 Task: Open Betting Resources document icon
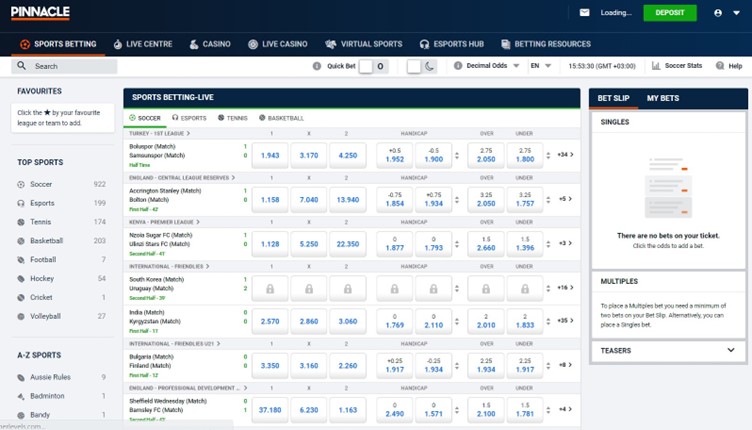coord(505,44)
